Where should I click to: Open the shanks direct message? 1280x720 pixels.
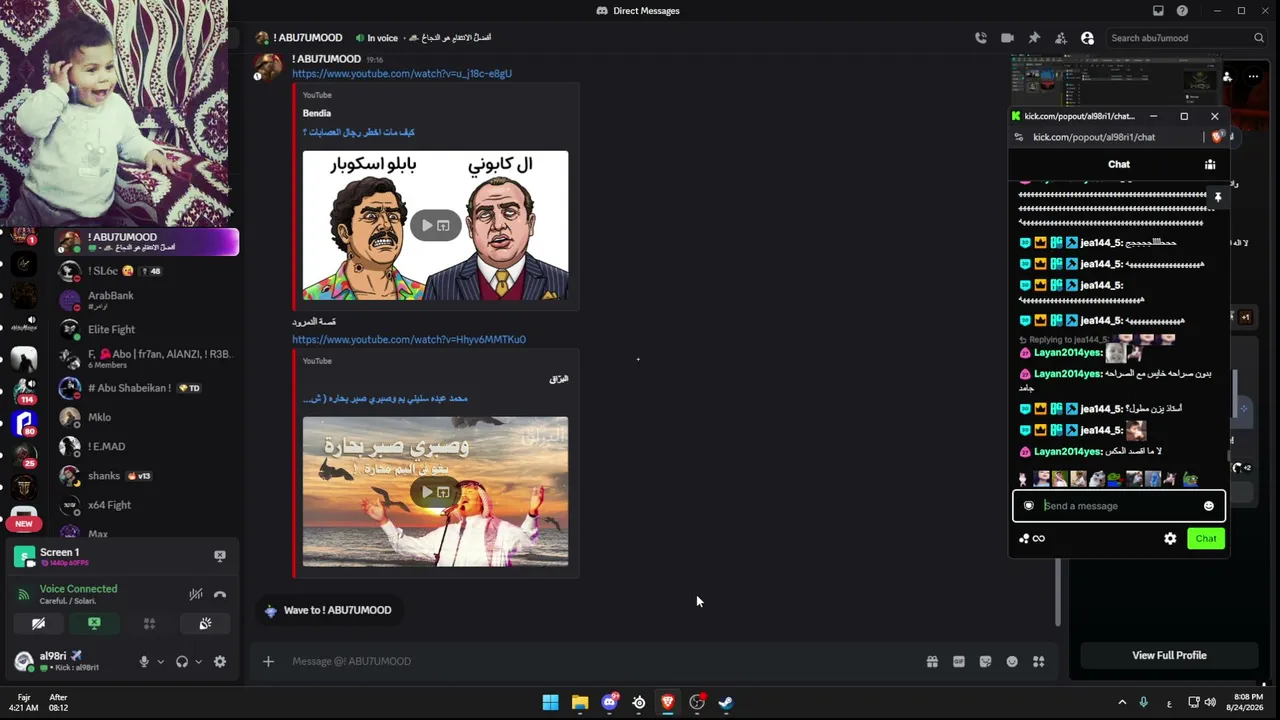[x=146, y=476]
